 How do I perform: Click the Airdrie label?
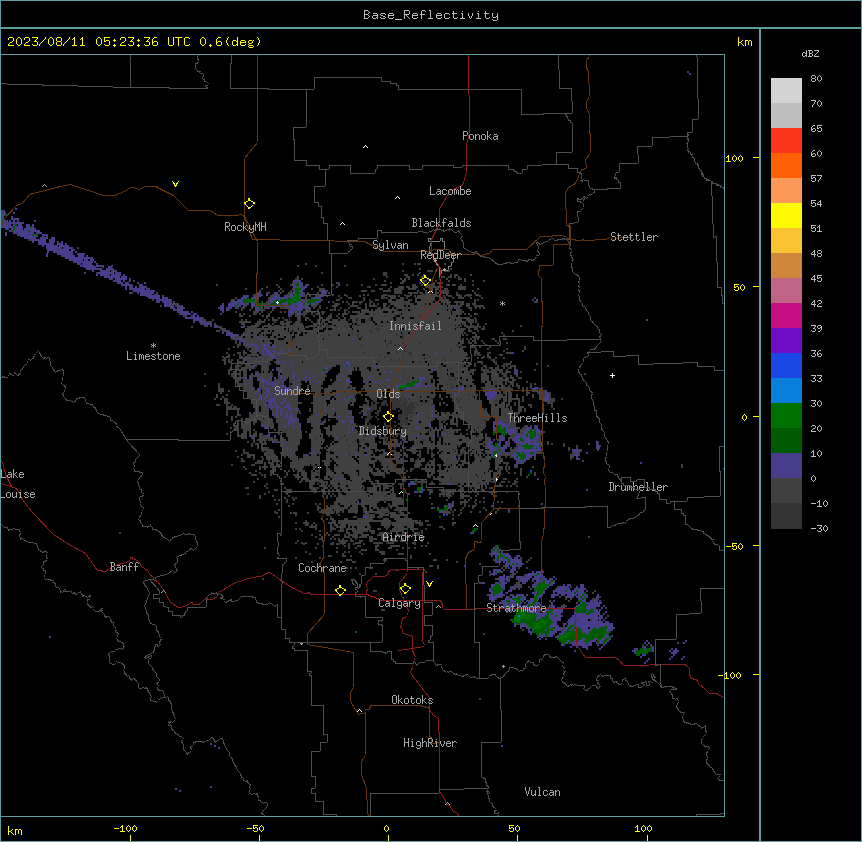pos(404,537)
